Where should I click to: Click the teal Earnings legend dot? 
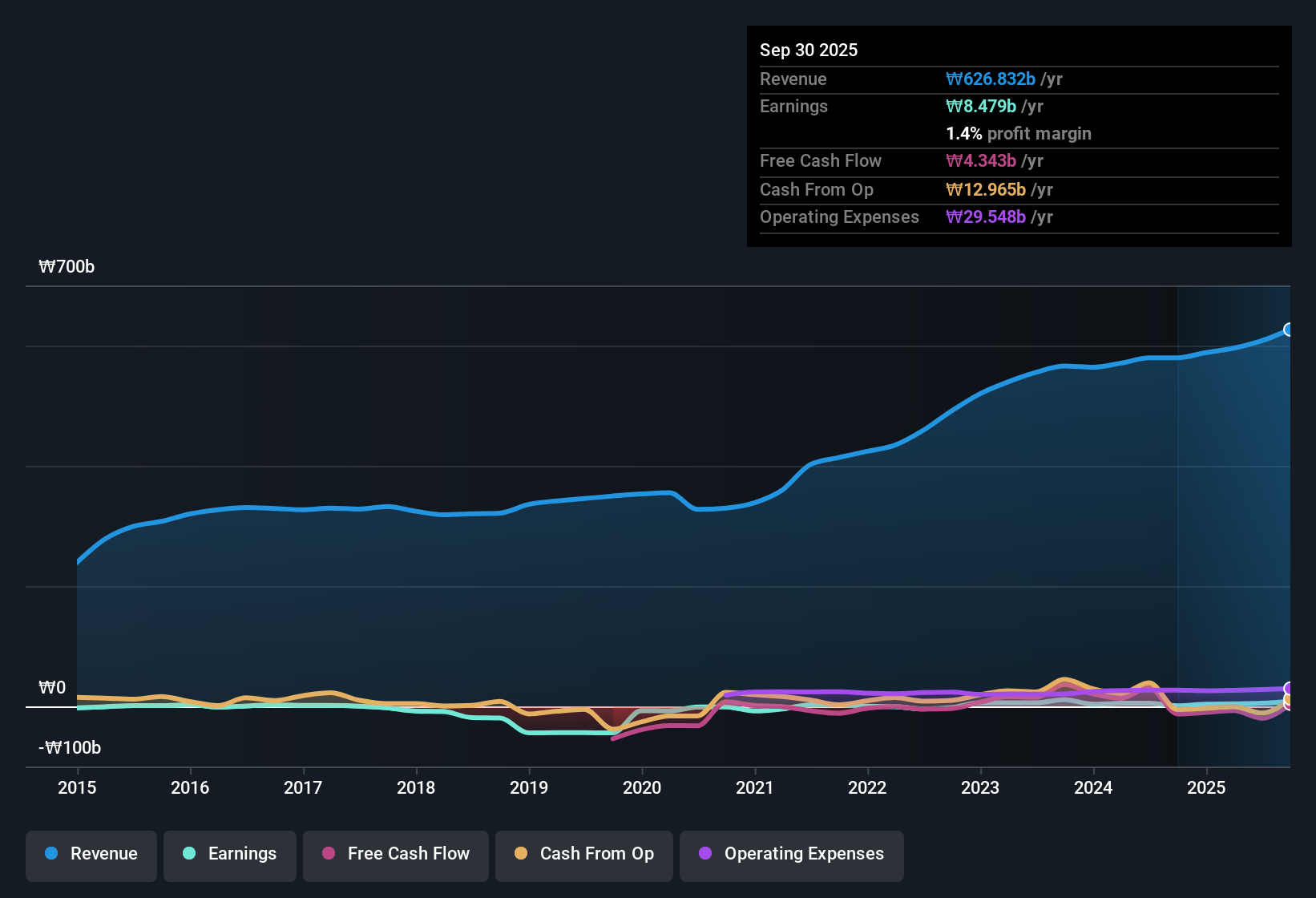tap(189, 854)
